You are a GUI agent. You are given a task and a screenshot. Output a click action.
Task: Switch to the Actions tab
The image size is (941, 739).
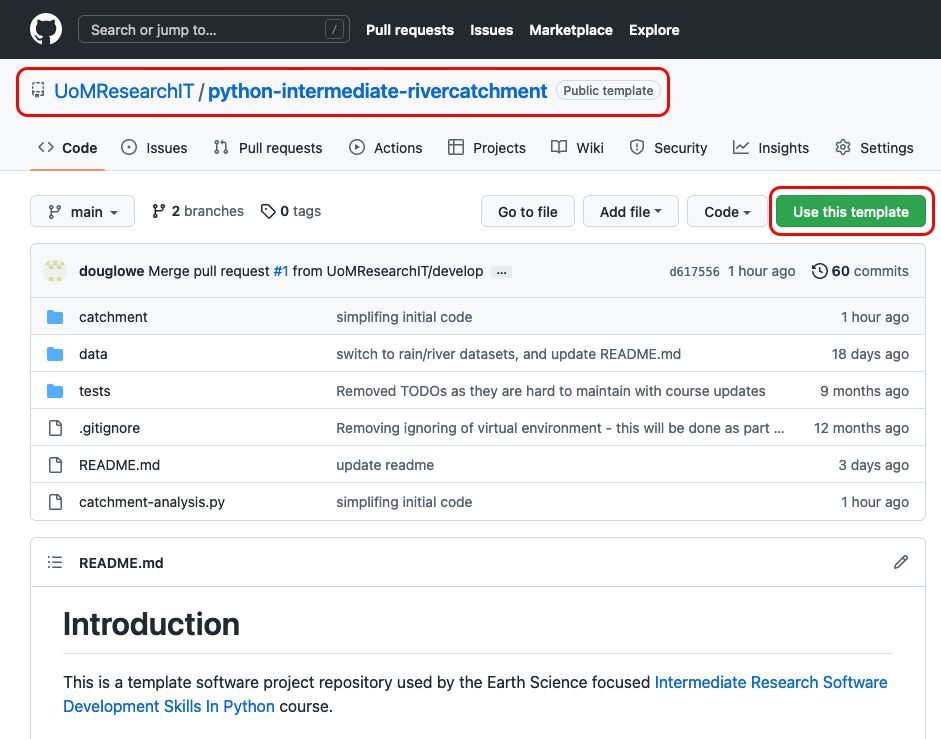[386, 148]
